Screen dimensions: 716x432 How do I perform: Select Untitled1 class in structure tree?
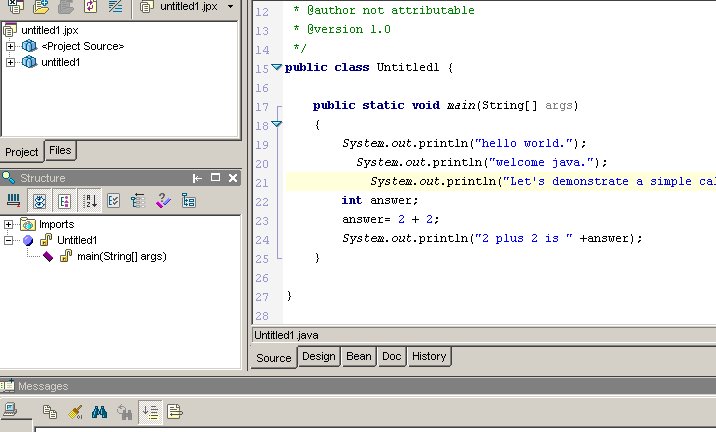pos(77,240)
